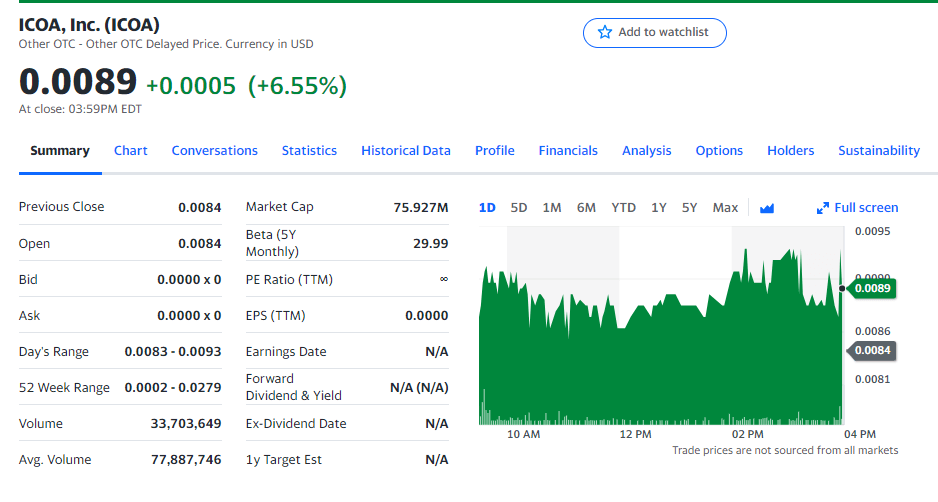
Task: Click the At close: 03:59PM EDT text
Action: pyautogui.click(x=80, y=109)
